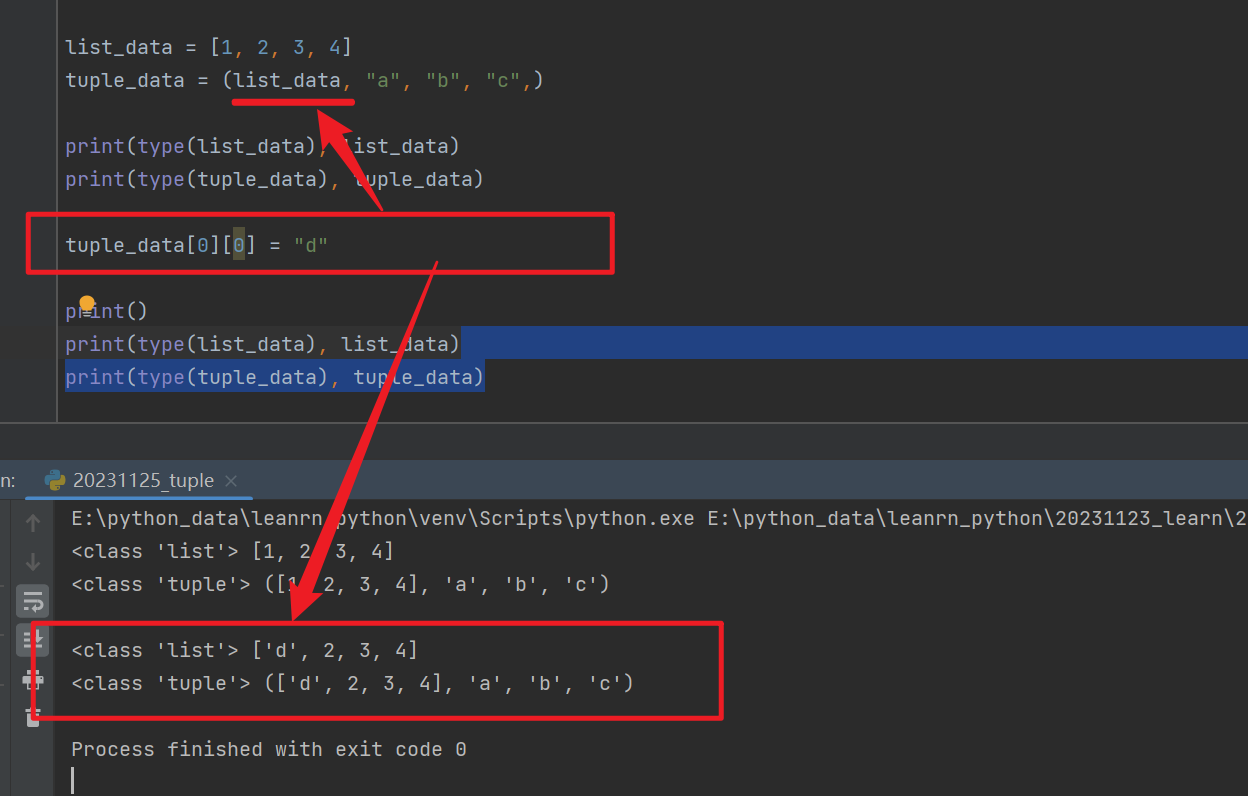Screen dimensions: 1248x796
Task: Click the scroll-to-end console icon
Action: 32,640
